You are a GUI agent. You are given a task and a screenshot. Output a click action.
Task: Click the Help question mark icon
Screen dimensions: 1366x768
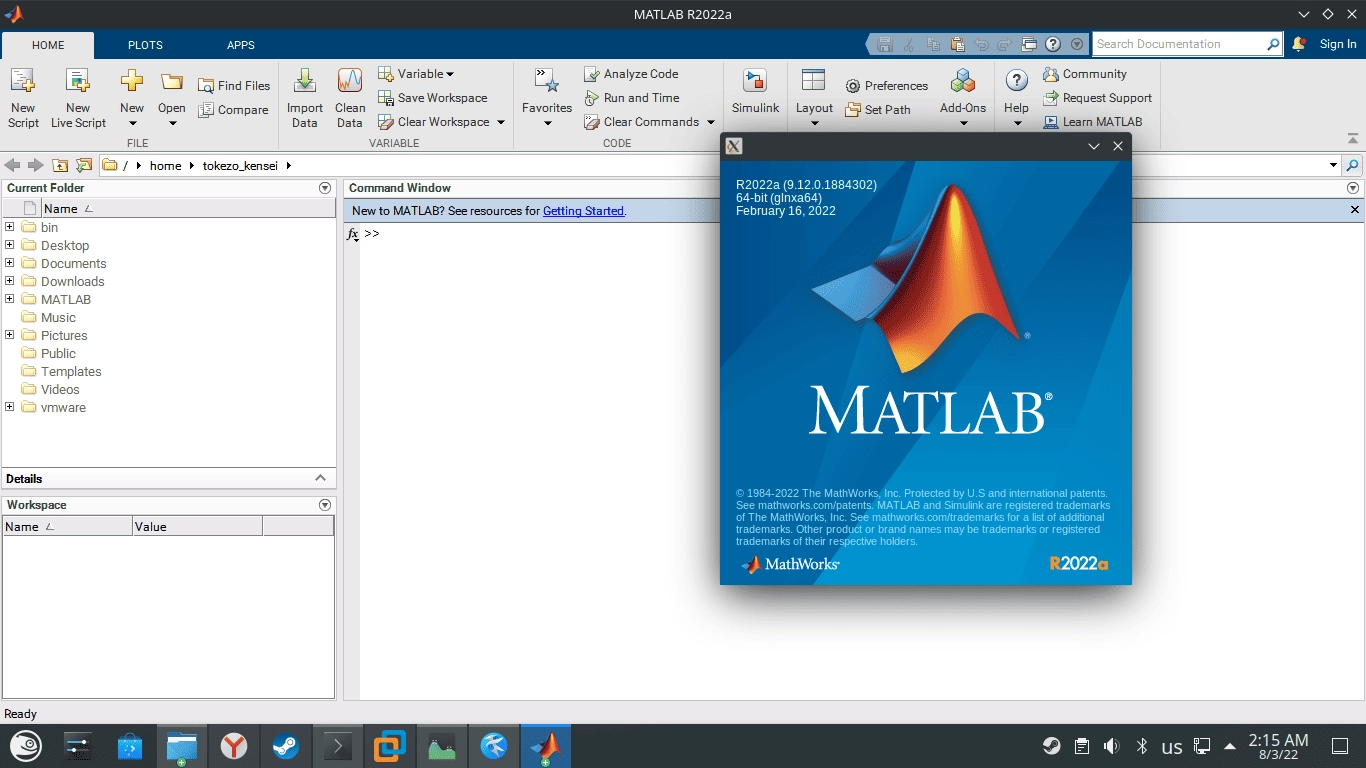click(x=1016, y=81)
